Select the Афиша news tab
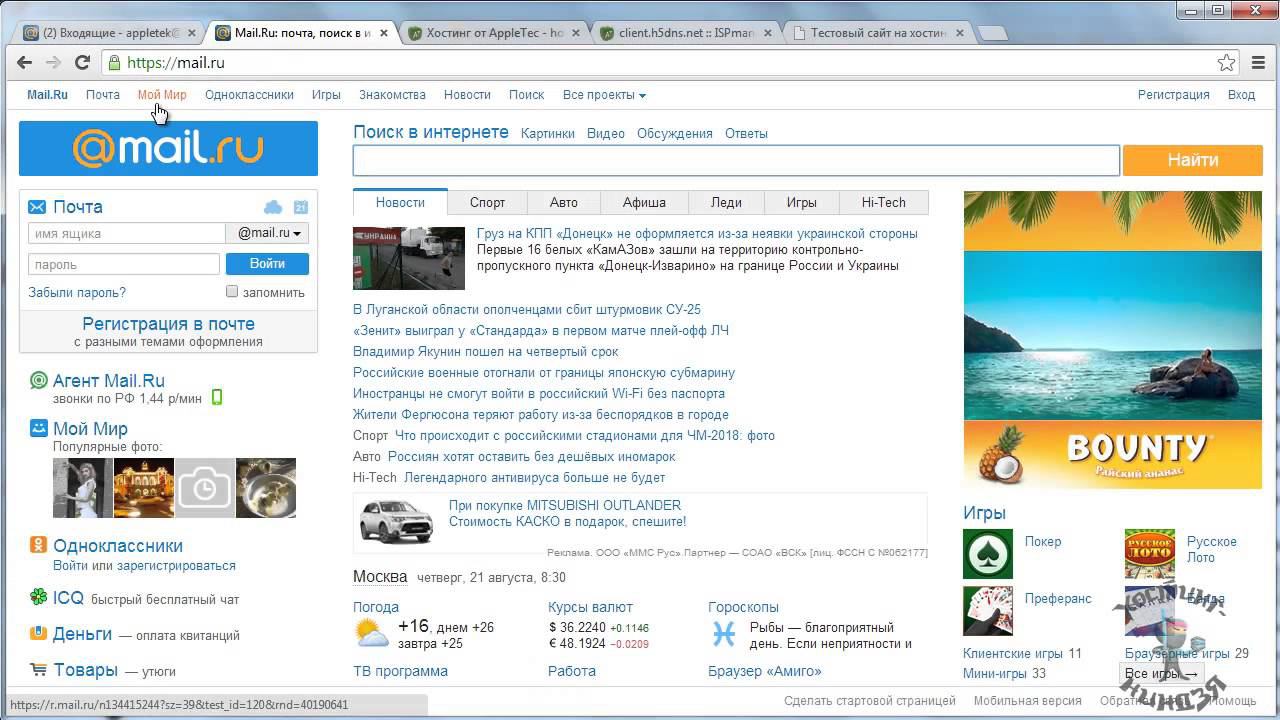 pyautogui.click(x=644, y=202)
